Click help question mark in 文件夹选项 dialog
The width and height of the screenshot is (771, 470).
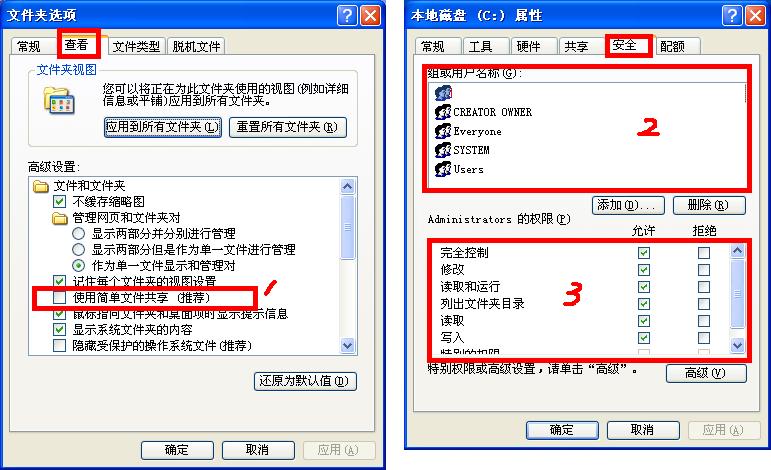[x=347, y=16]
